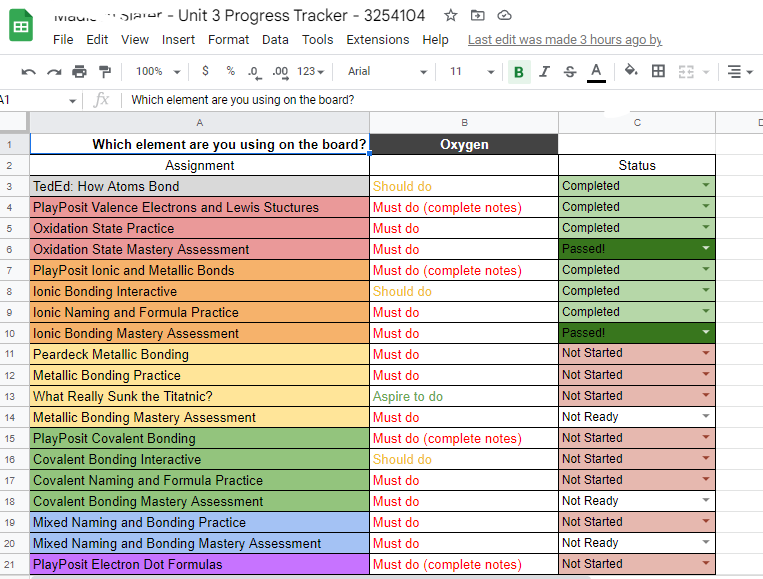The image size is (763, 579).
Task: Open the font size 11 dropdown
Action: point(472,72)
